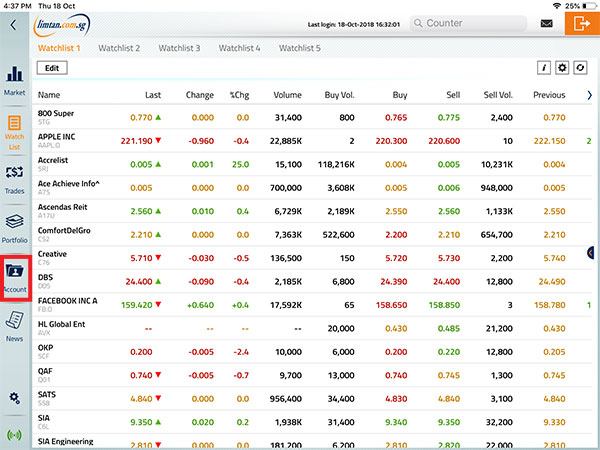Open the mail envelope icon

[546, 24]
